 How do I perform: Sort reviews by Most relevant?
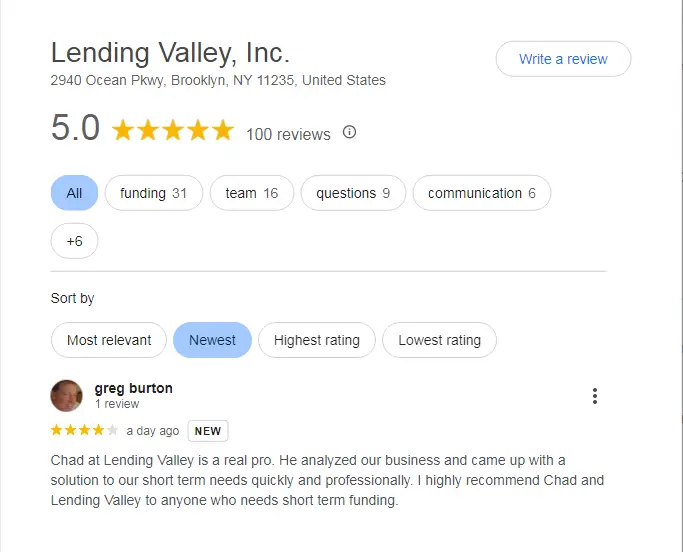click(109, 340)
